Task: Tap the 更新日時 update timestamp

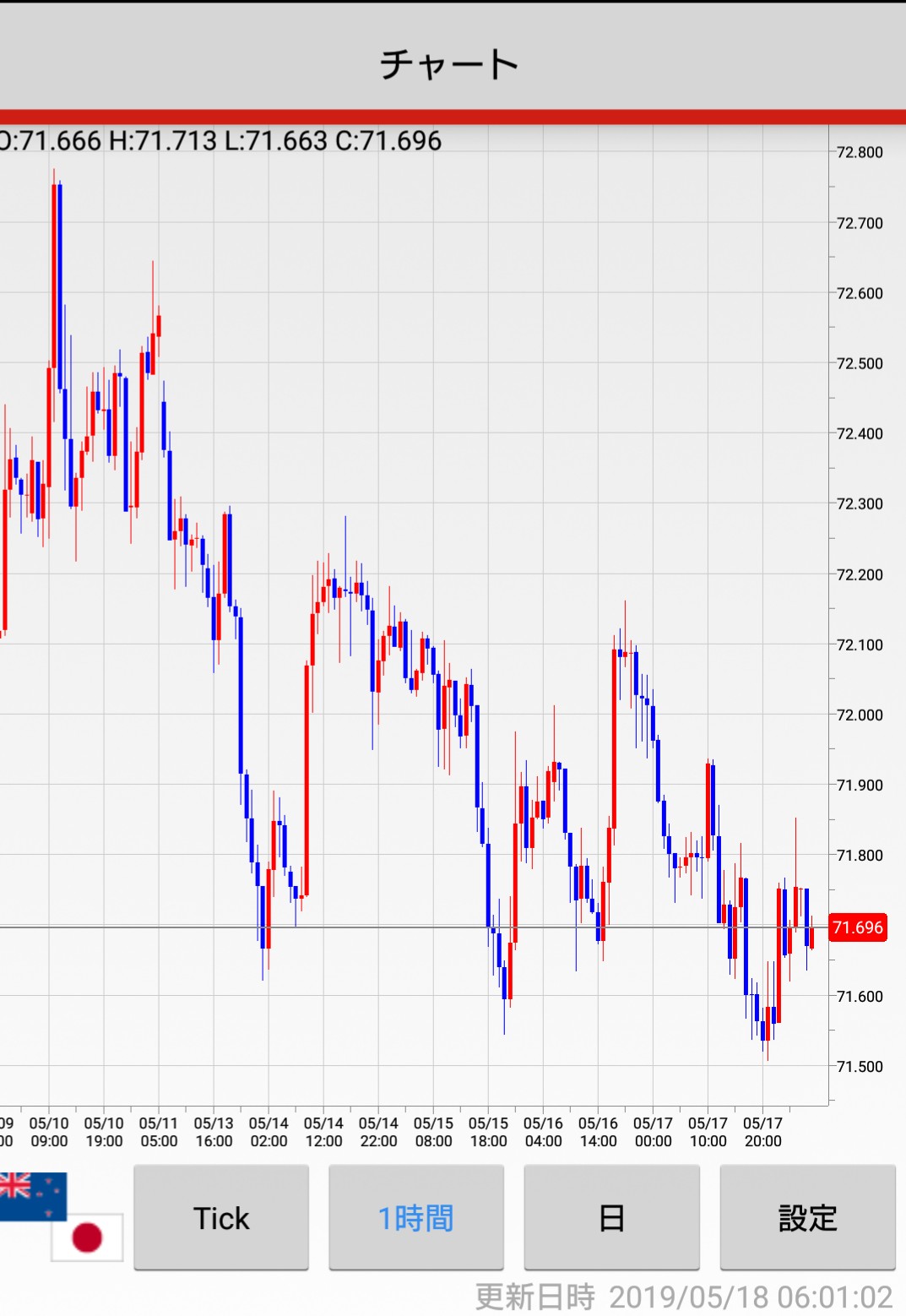Action: 684,1297
